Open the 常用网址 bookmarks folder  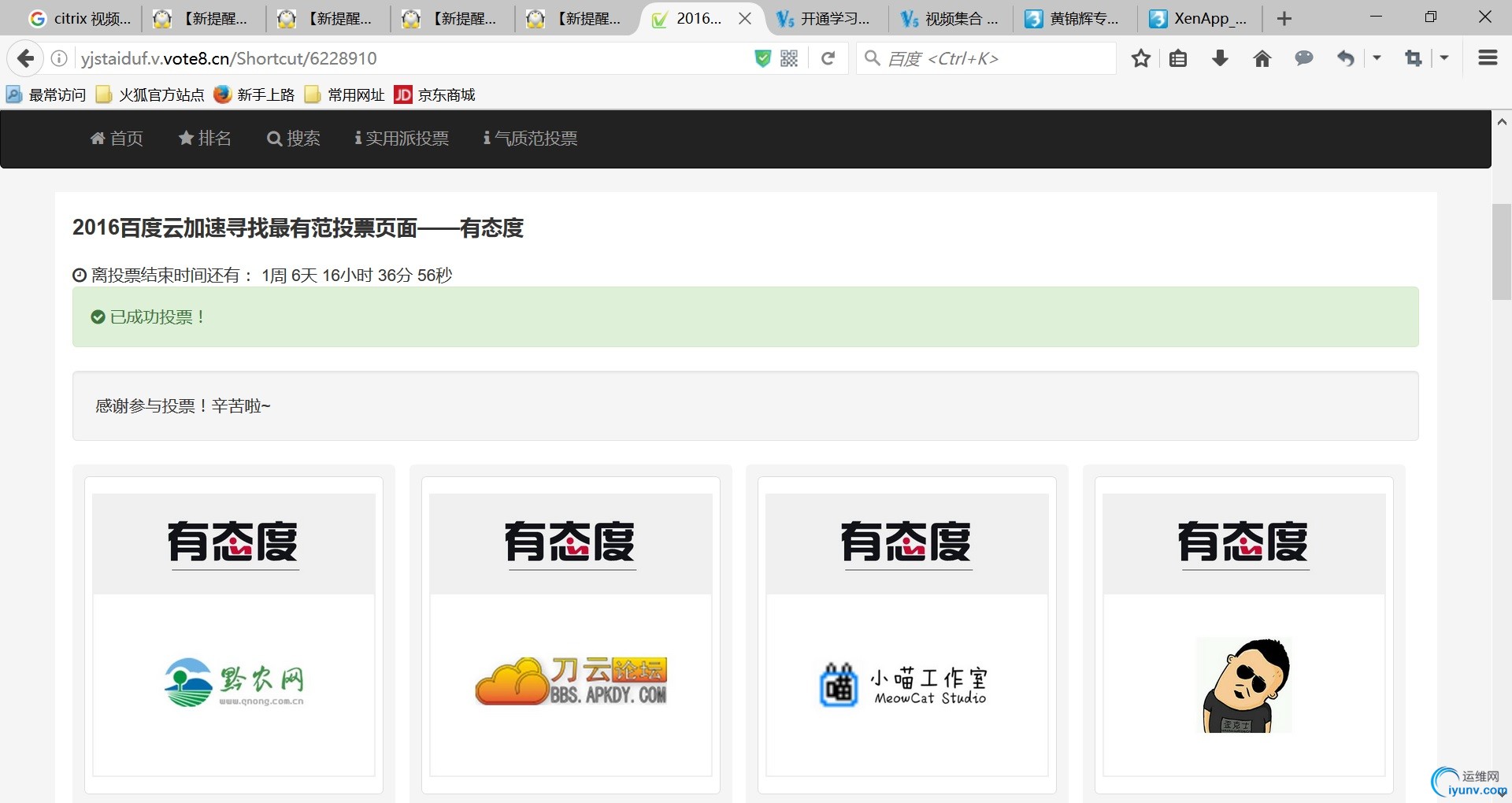coord(344,94)
